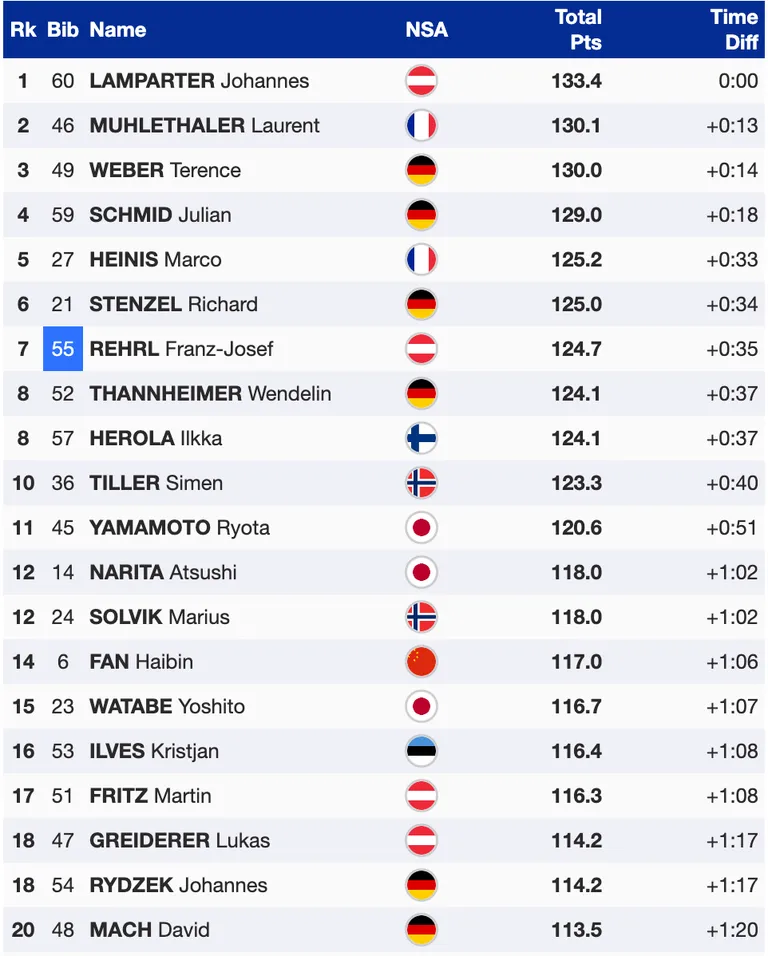Select the highlighted bib 55 cell

click(x=63, y=349)
